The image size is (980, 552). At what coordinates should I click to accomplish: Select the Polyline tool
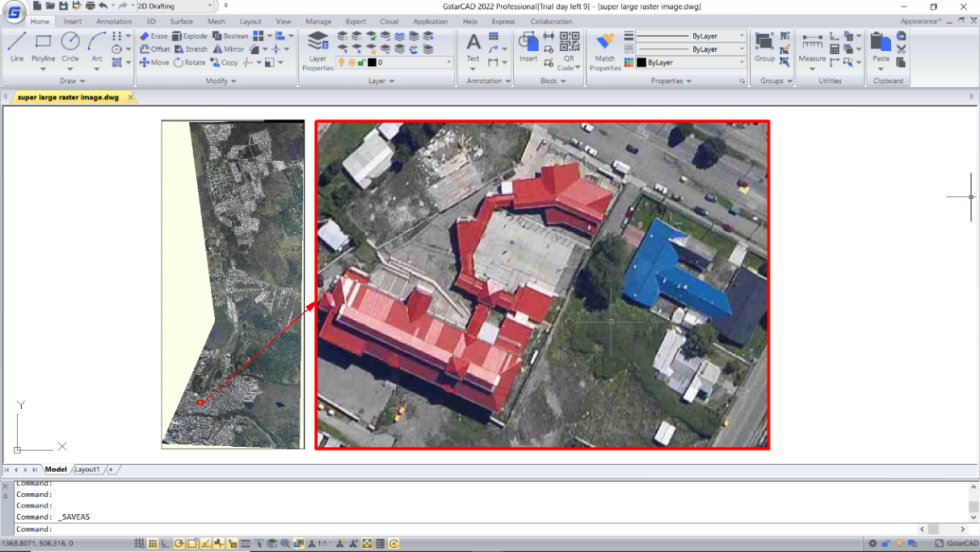pyautogui.click(x=43, y=48)
